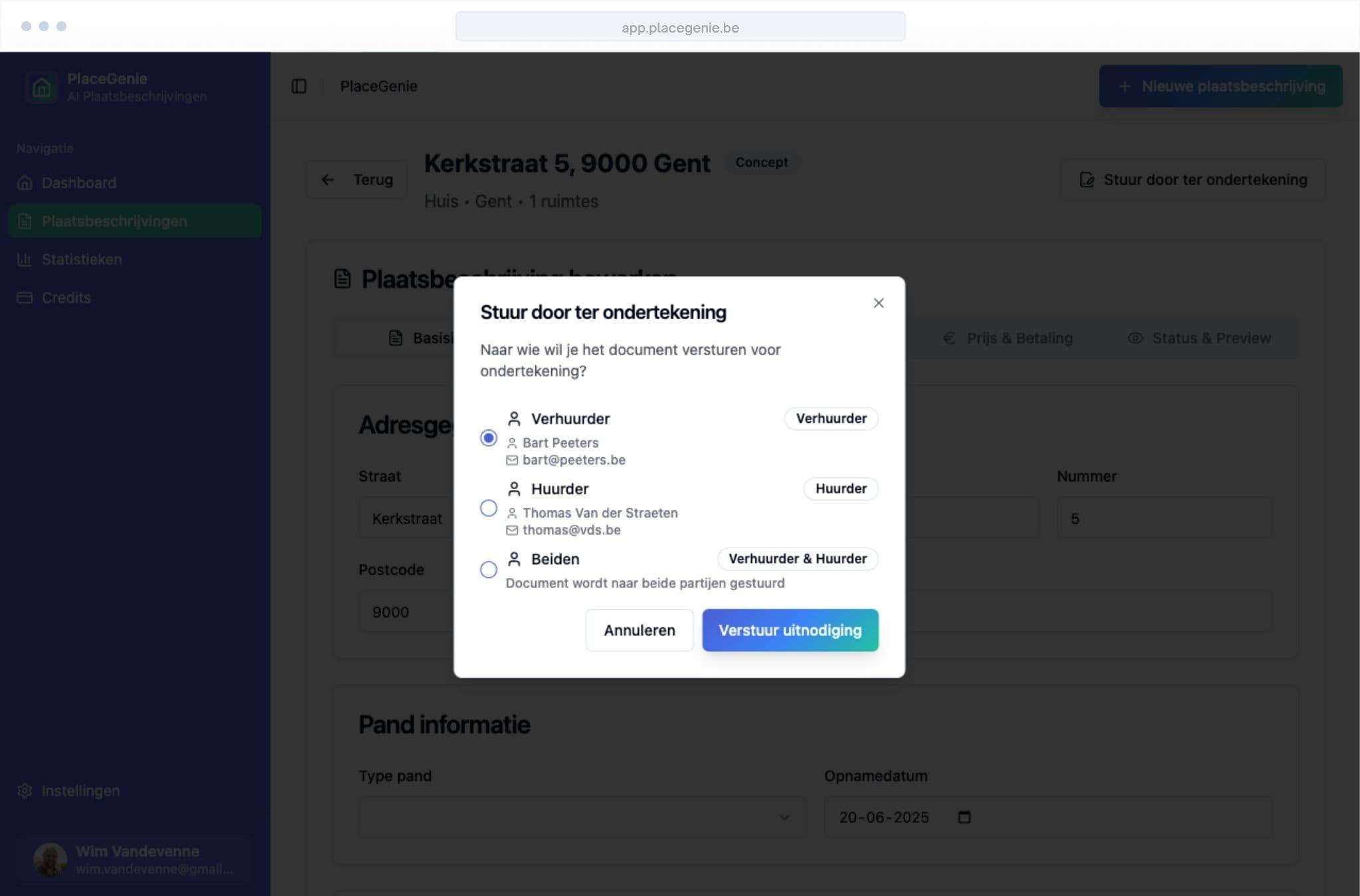Click Verstuur uitnodiging button

click(x=790, y=630)
